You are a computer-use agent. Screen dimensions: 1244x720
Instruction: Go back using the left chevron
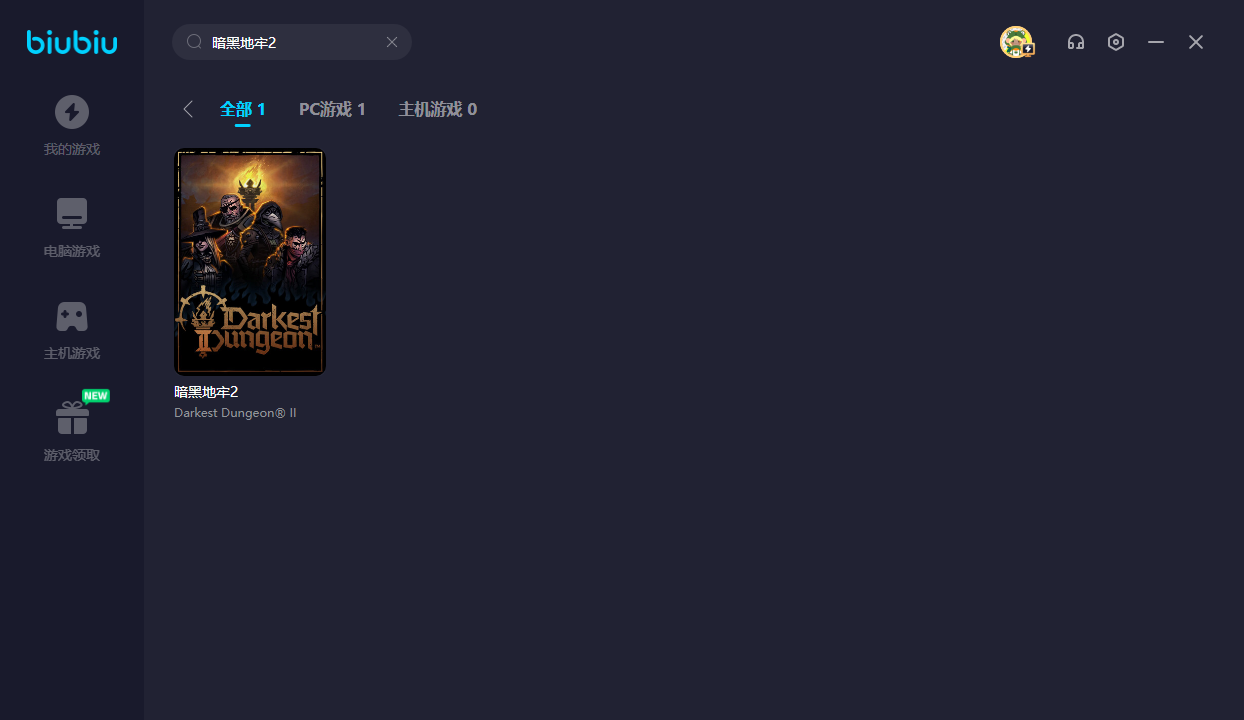tap(188, 109)
